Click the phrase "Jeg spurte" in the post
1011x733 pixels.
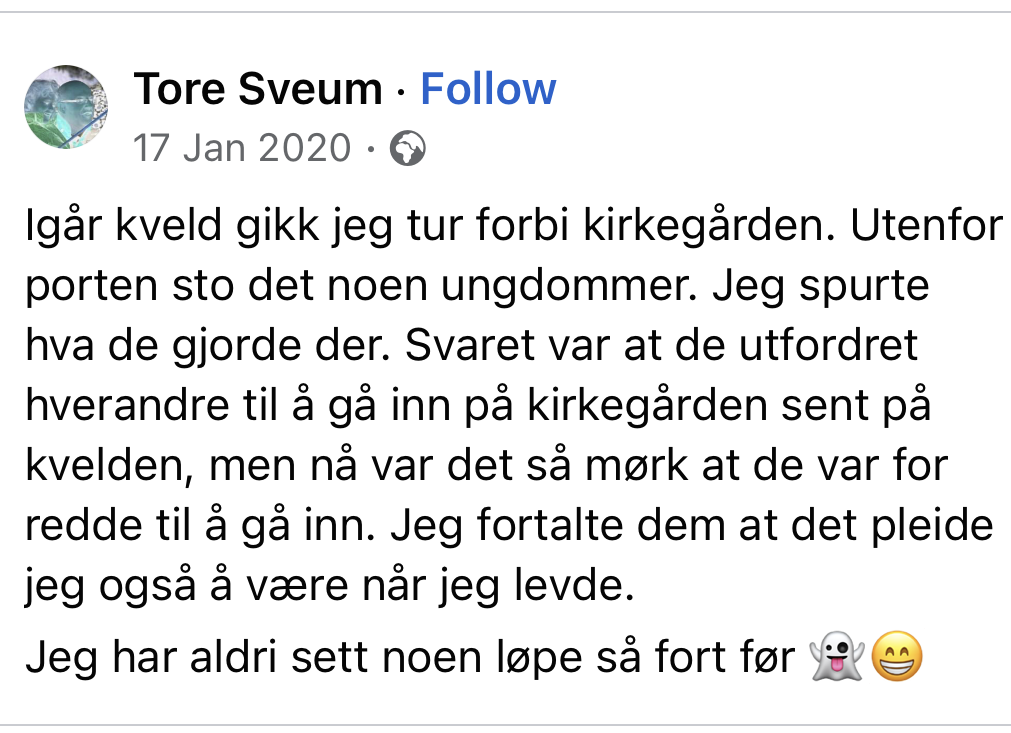click(x=822, y=287)
